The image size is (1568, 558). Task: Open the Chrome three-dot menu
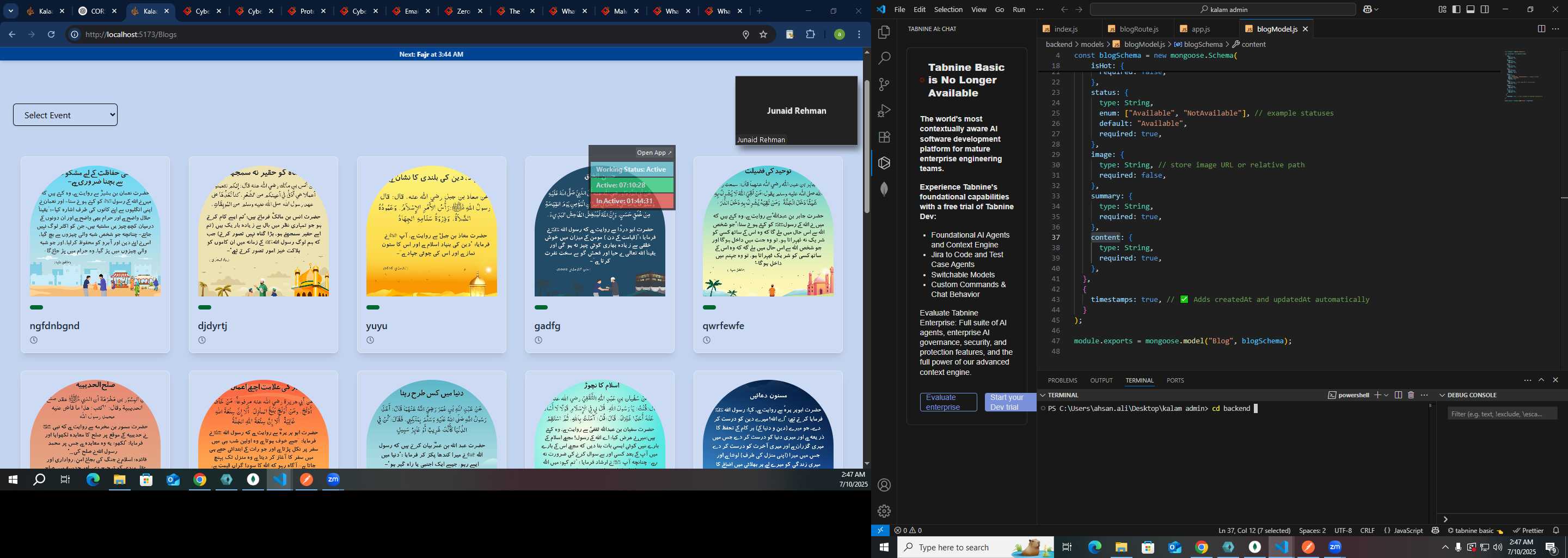coord(860,35)
